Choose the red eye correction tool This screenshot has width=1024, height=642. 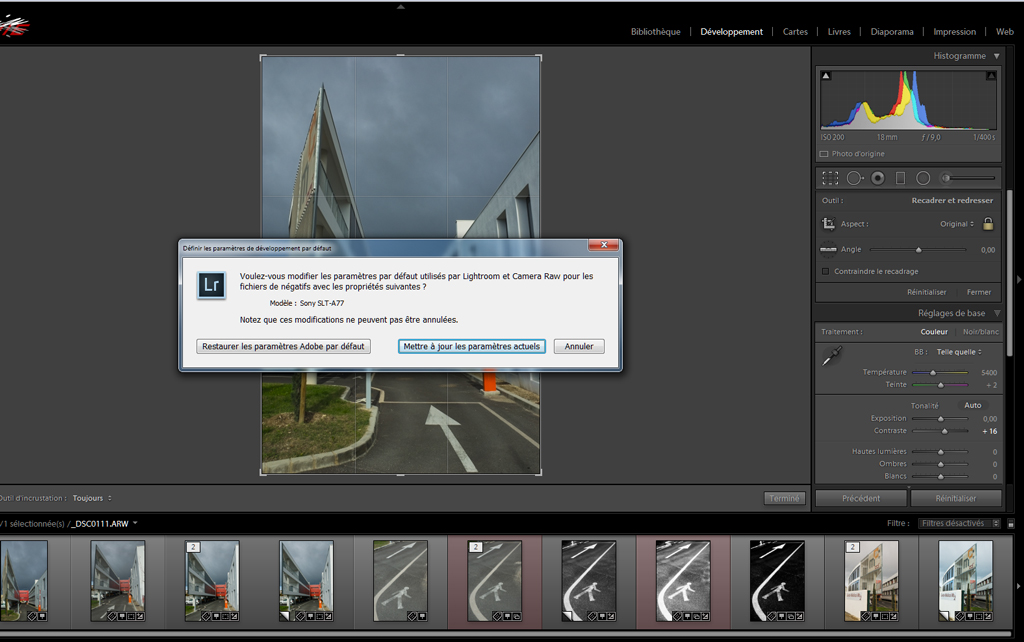[x=877, y=178]
